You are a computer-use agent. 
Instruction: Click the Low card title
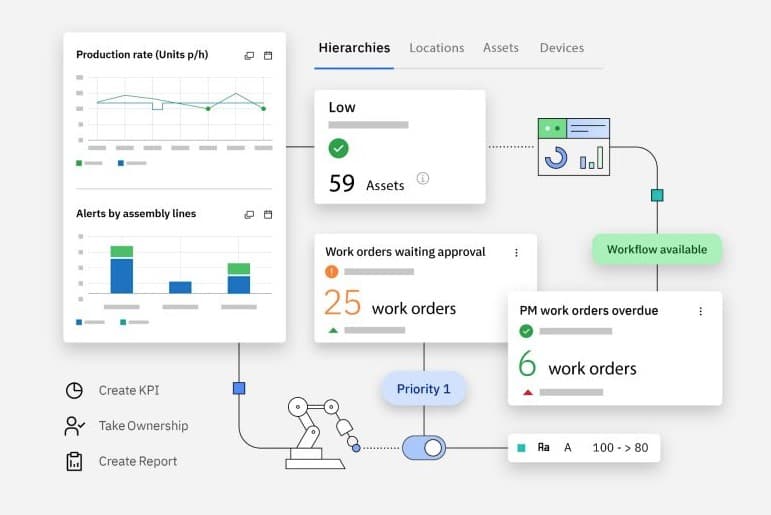342,107
